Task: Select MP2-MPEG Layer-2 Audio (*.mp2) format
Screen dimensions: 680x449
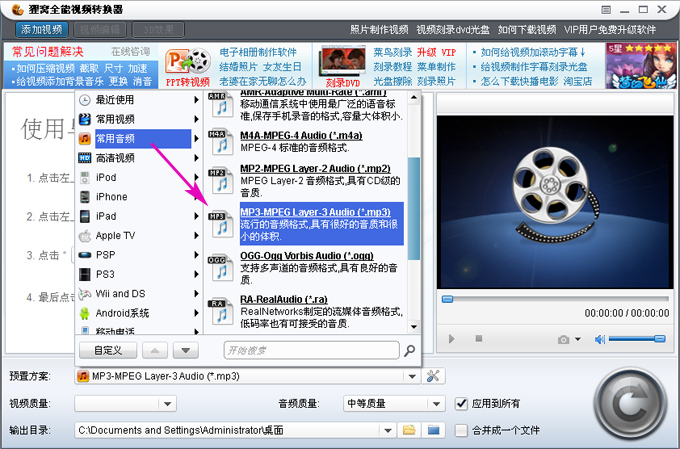Action: pyautogui.click(x=315, y=168)
